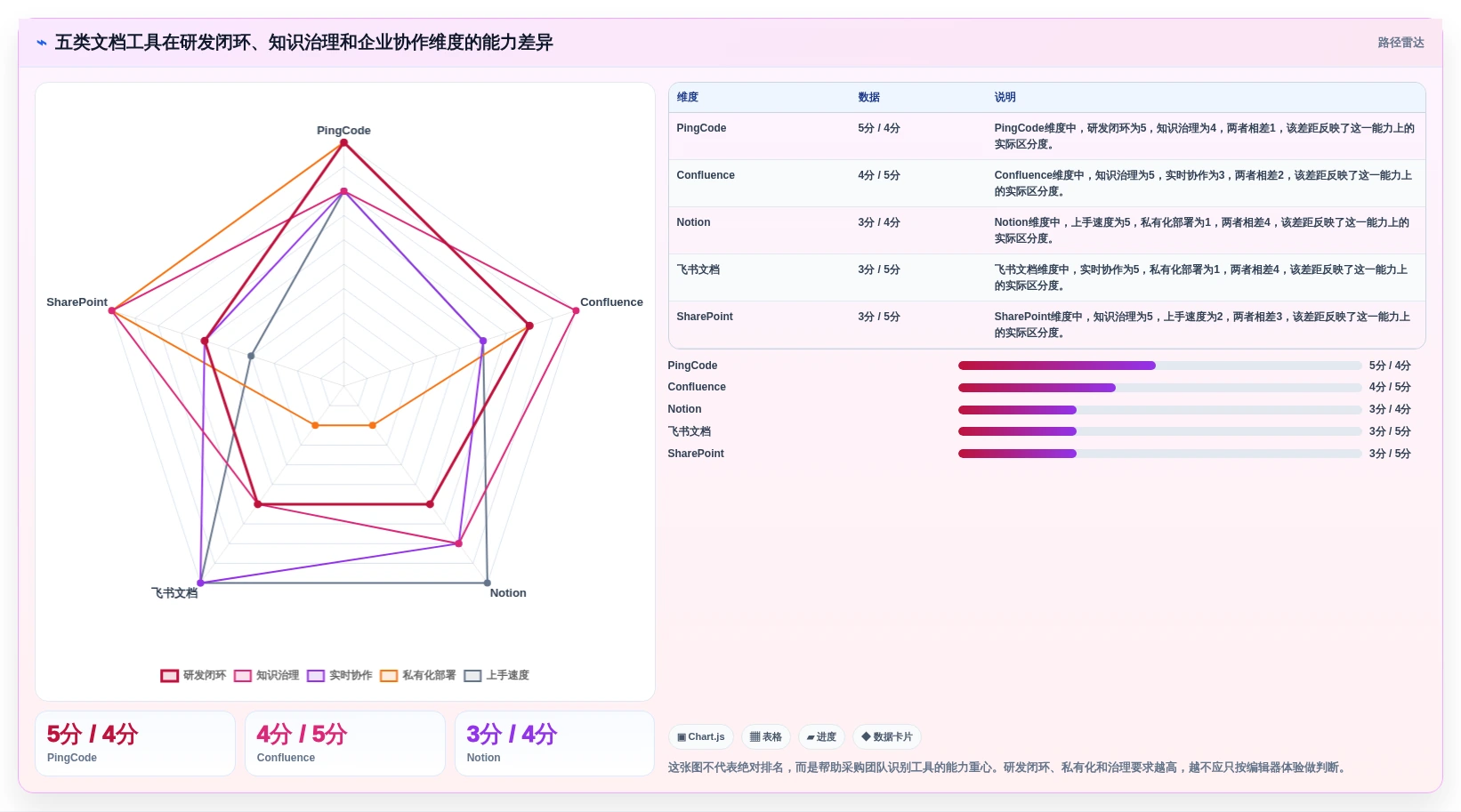Click the 5分 / 4分 value in the PingCode table row

tap(879, 128)
